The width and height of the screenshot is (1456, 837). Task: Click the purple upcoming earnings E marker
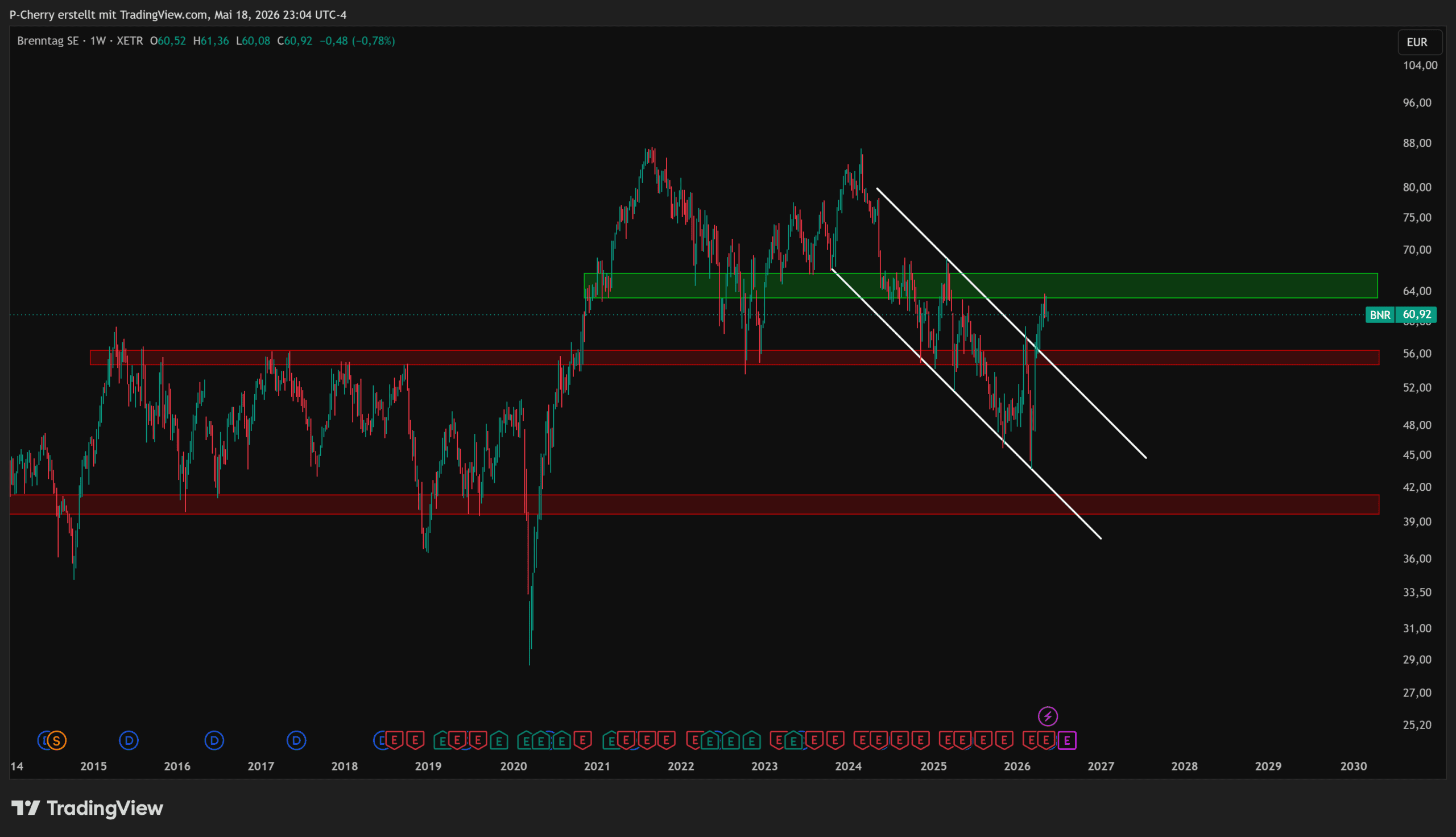[1067, 741]
